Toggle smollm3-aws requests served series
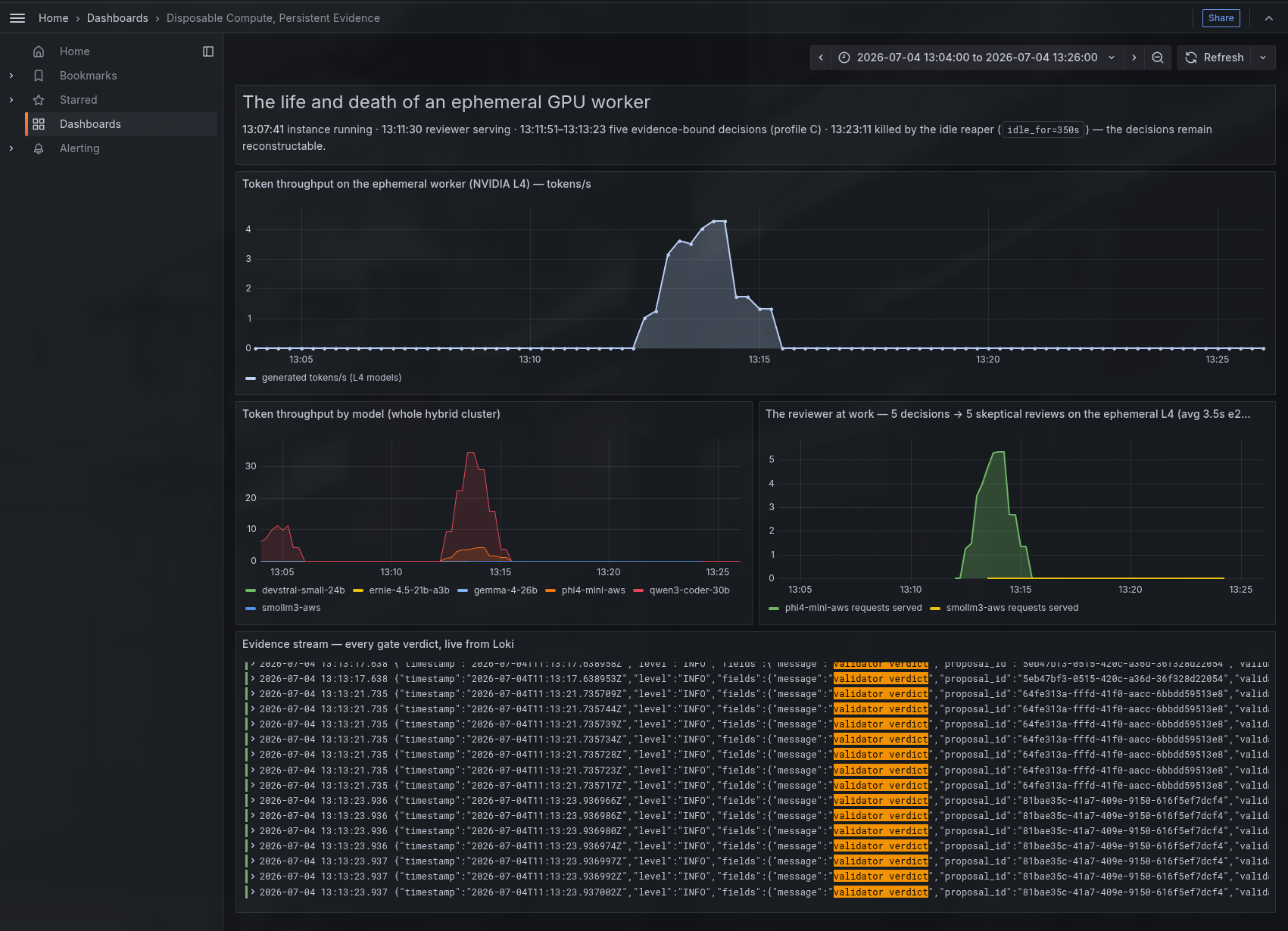The width and height of the screenshot is (1288, 931). click(1012, 608)
